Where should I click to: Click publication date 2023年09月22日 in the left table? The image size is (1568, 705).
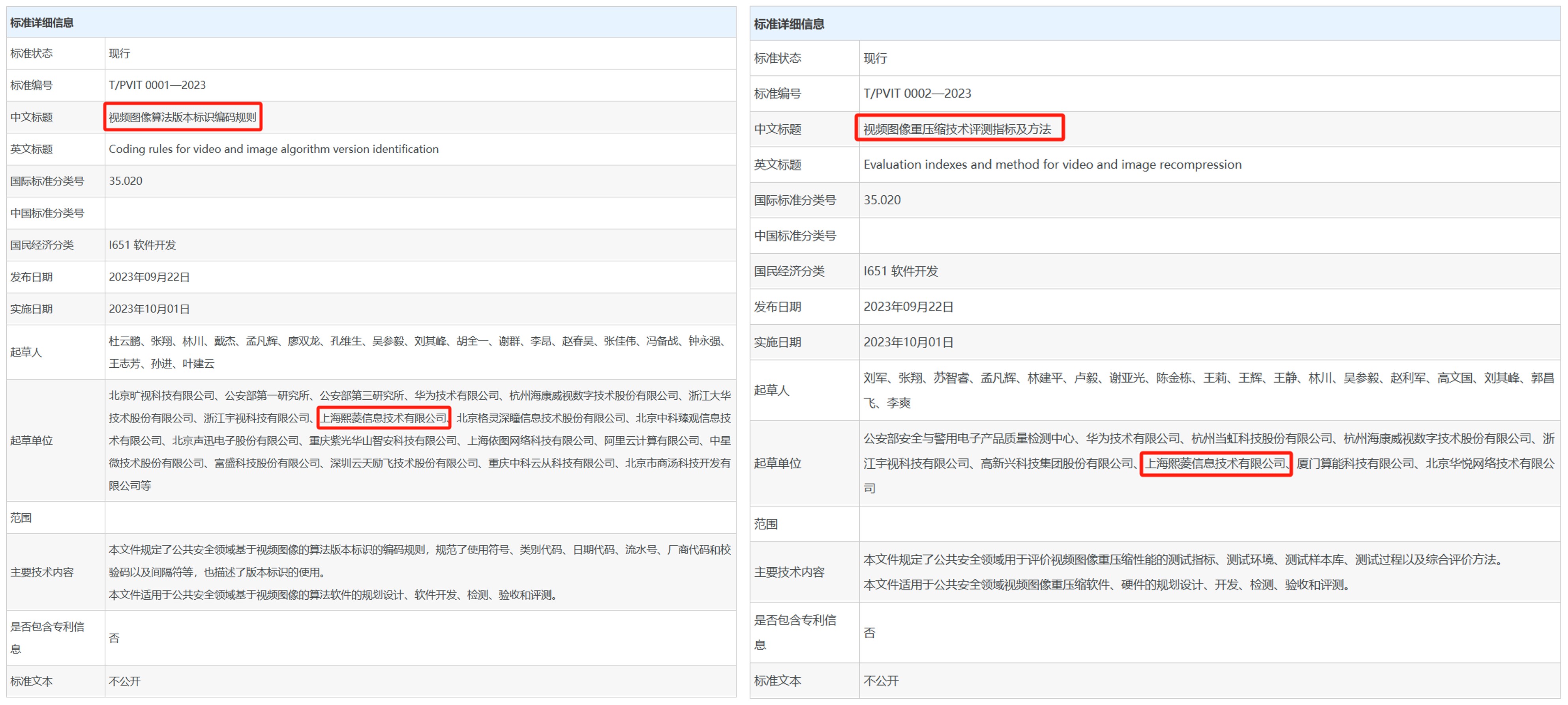(149, 277)
